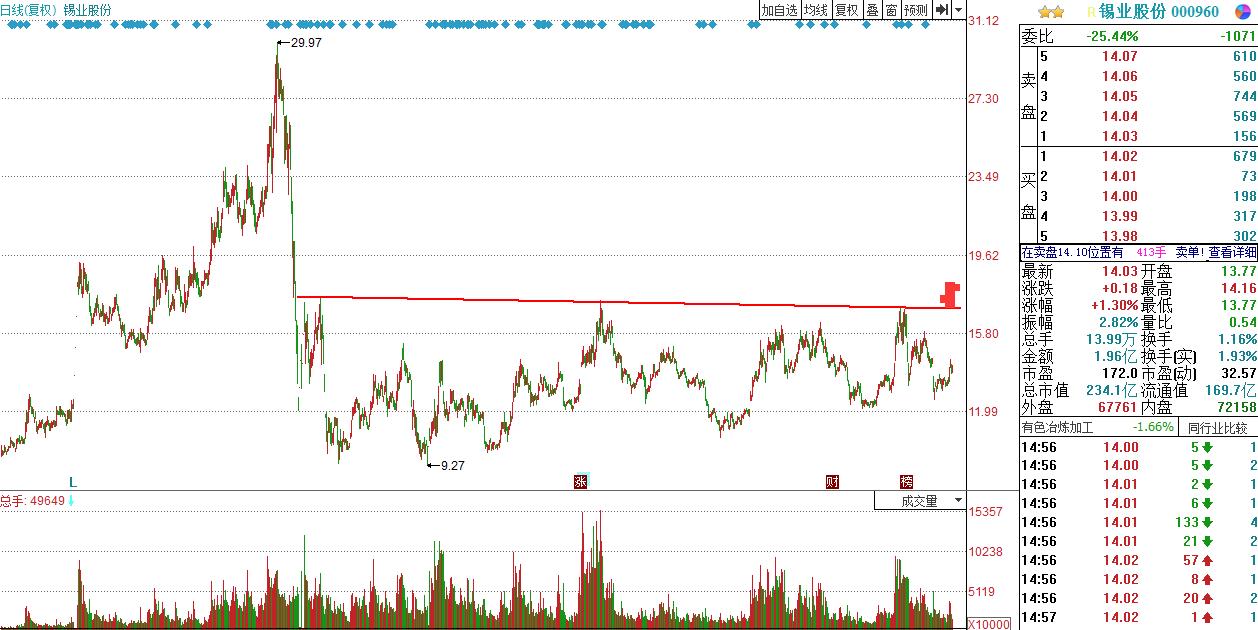1258x630 pixels.
Task: Open the 查看详细 link for sell order
Action: click(x=1232, y=253)
